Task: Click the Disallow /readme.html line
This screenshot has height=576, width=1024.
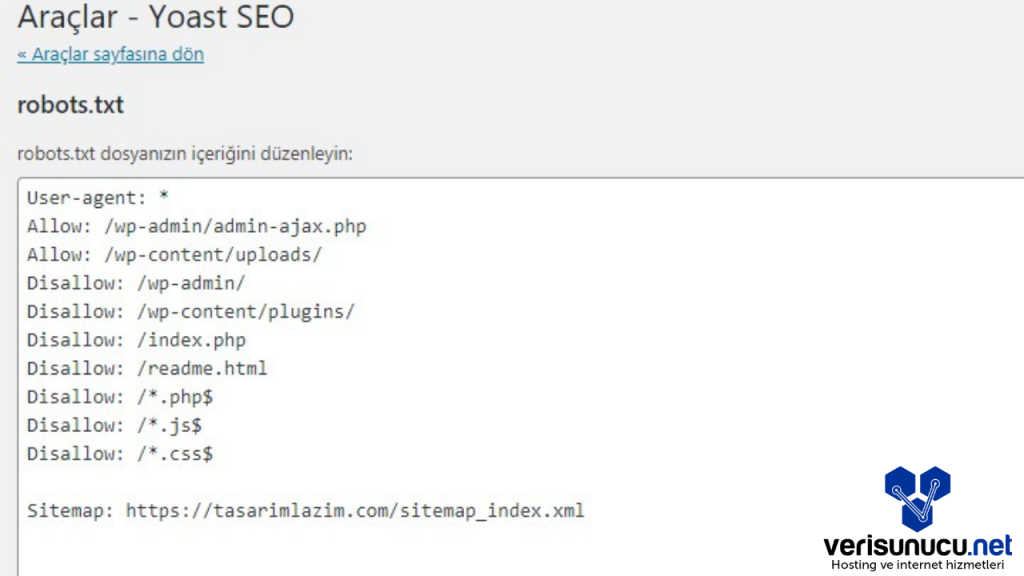Action: [x=147, y=368]
